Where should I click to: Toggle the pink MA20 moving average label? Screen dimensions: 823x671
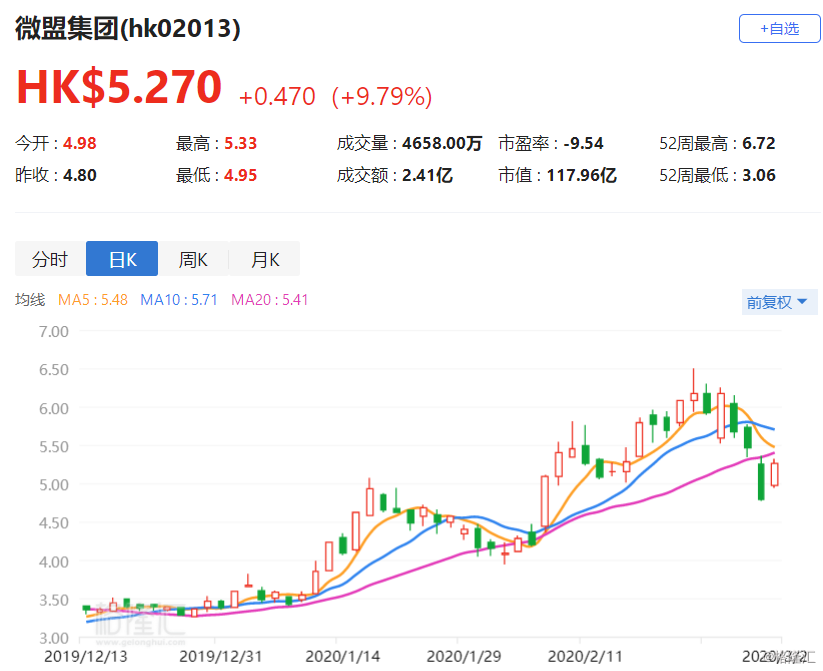click(x=270, y=299)
